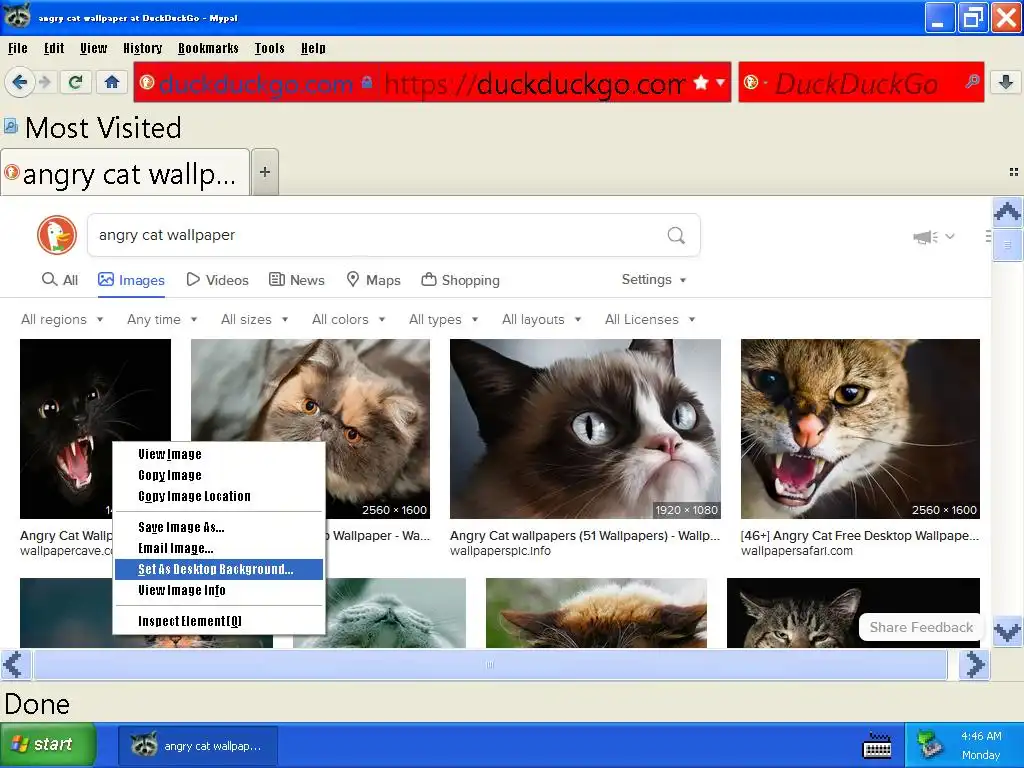Open the View menu

pyautogui.click(x=93, y=48)
